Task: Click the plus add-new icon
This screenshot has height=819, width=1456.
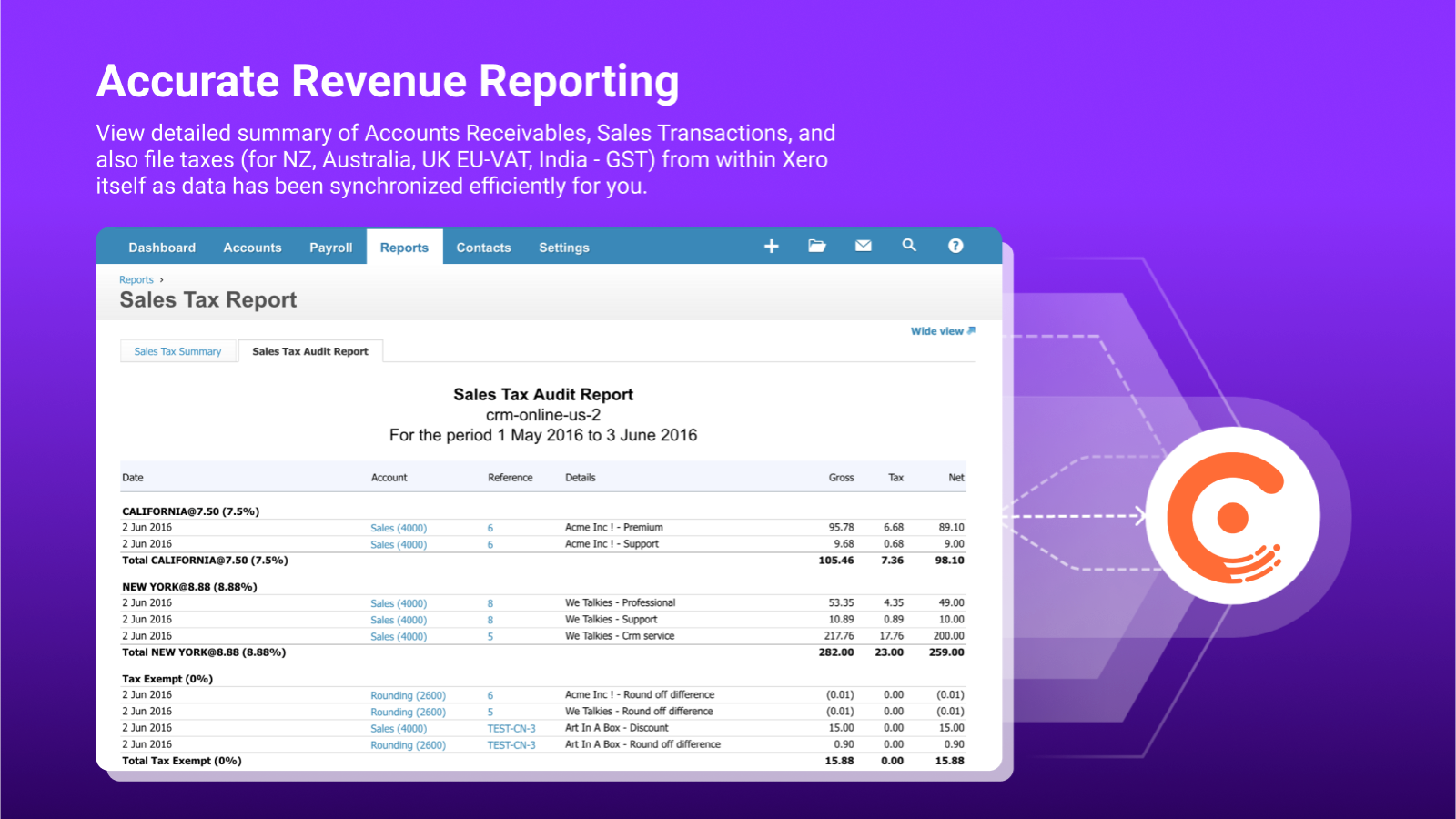Action: (771, 247)
